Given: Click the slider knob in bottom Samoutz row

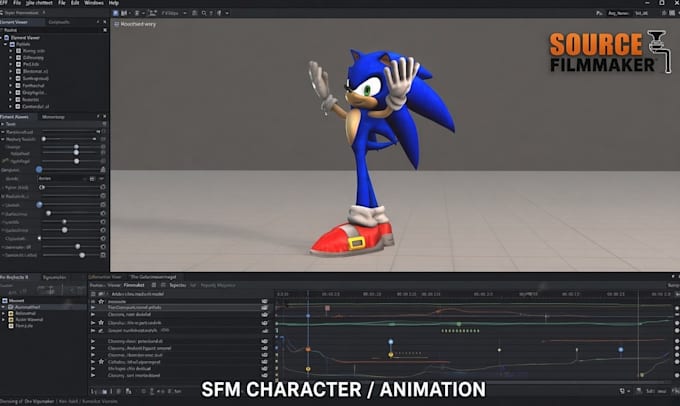Looking at the screenshot, I should click(x=82, y=255).
